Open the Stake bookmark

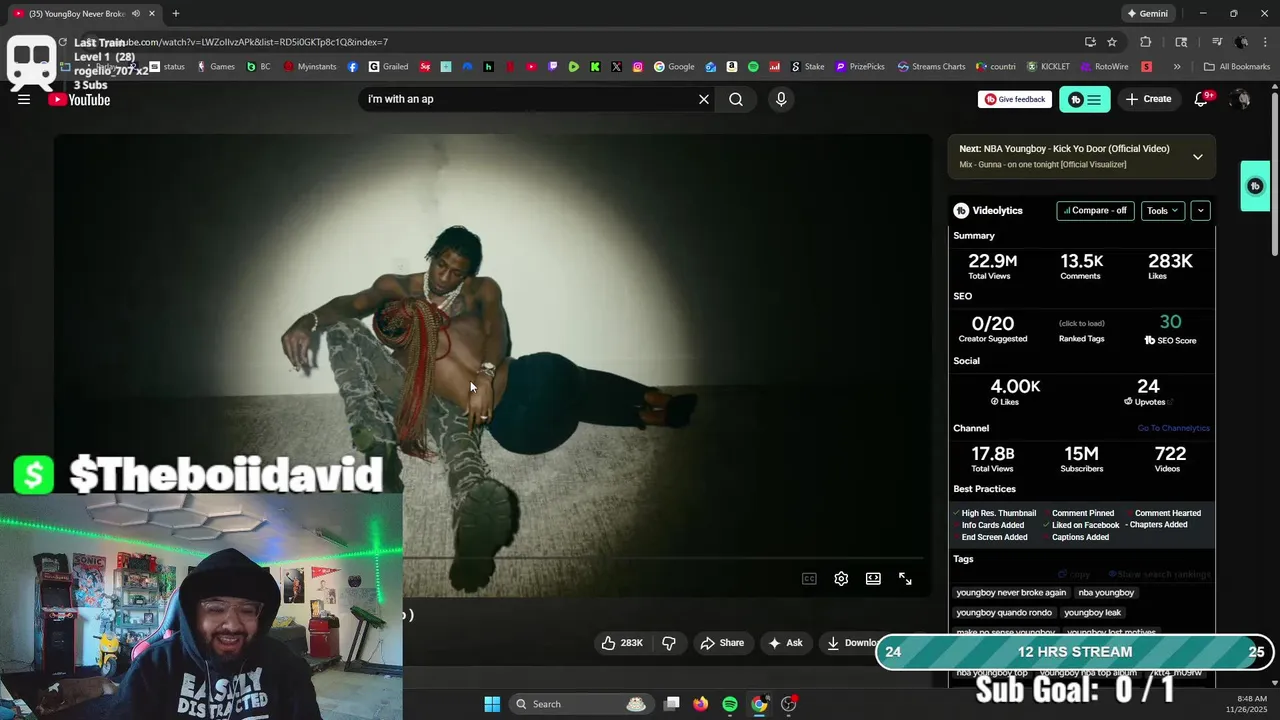(808, 67)
